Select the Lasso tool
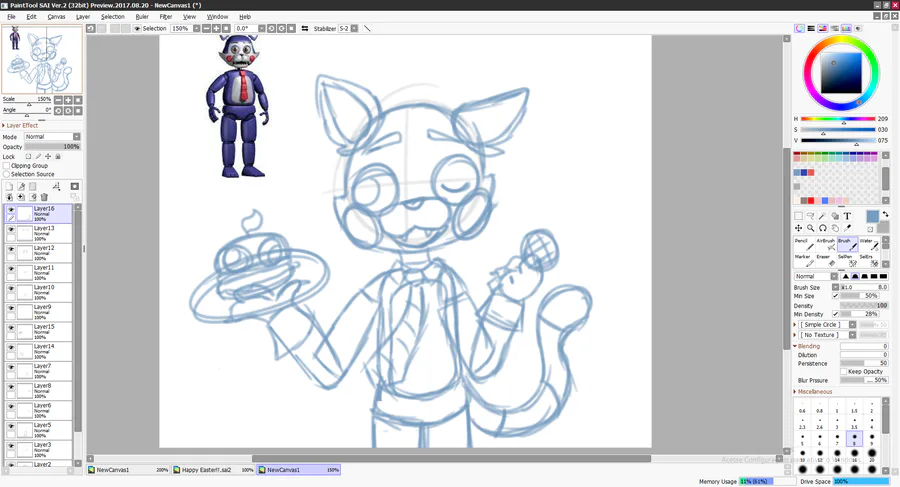This screenshot has width=900, height=487. point(810,217)
